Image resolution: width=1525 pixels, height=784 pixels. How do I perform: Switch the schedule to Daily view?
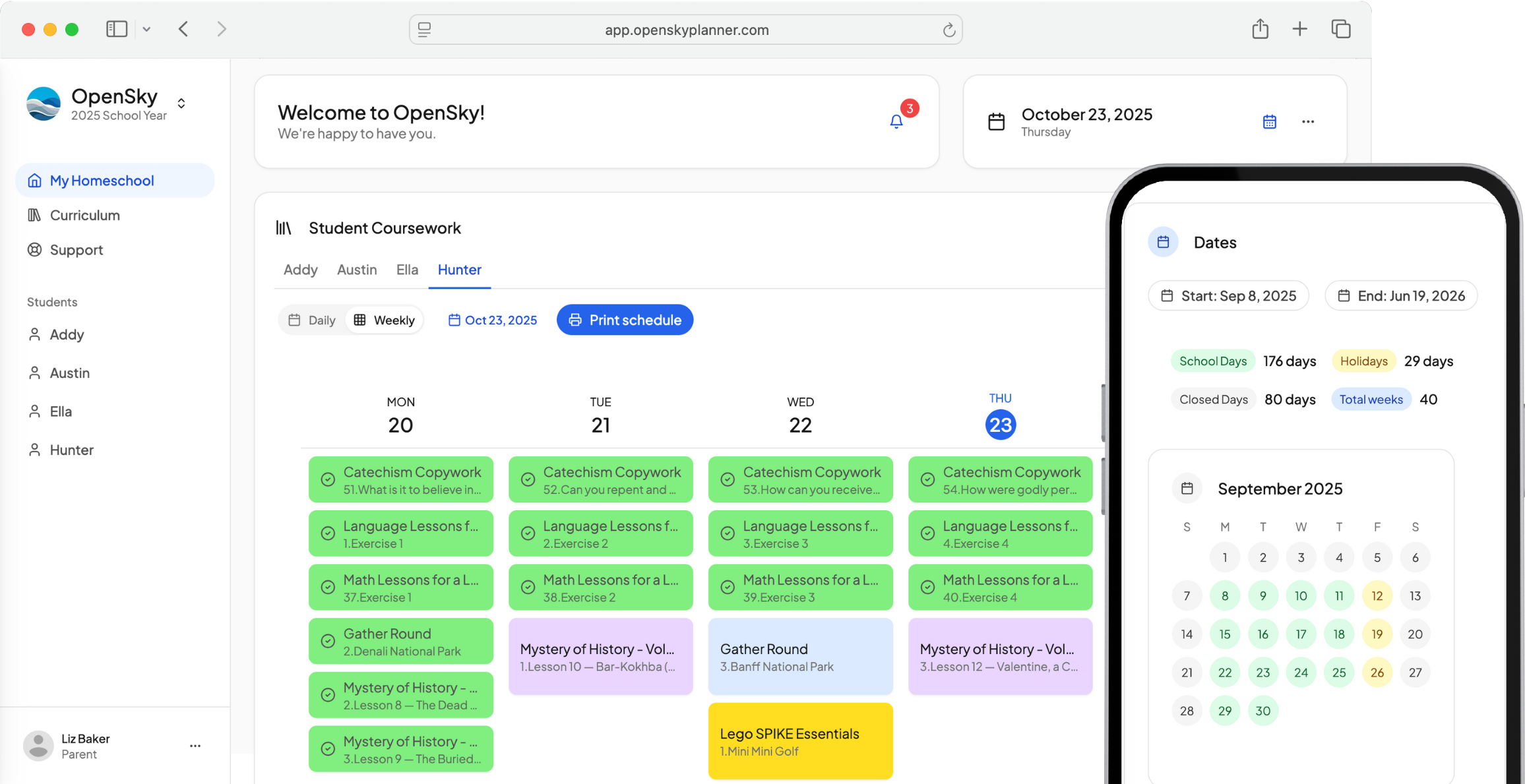coord(313,320)
